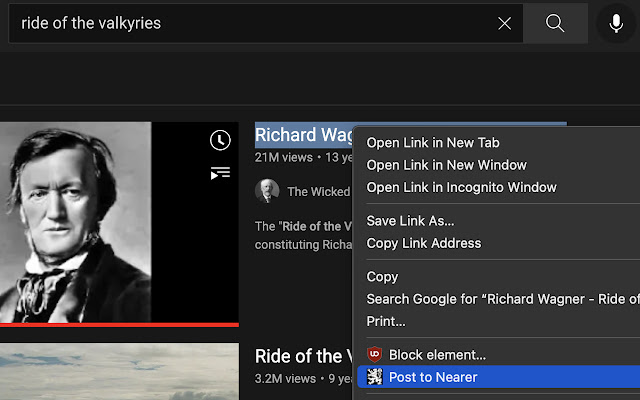
Task: Click the description text starting 'The "Ride of the V'
Action: [304, 236]
